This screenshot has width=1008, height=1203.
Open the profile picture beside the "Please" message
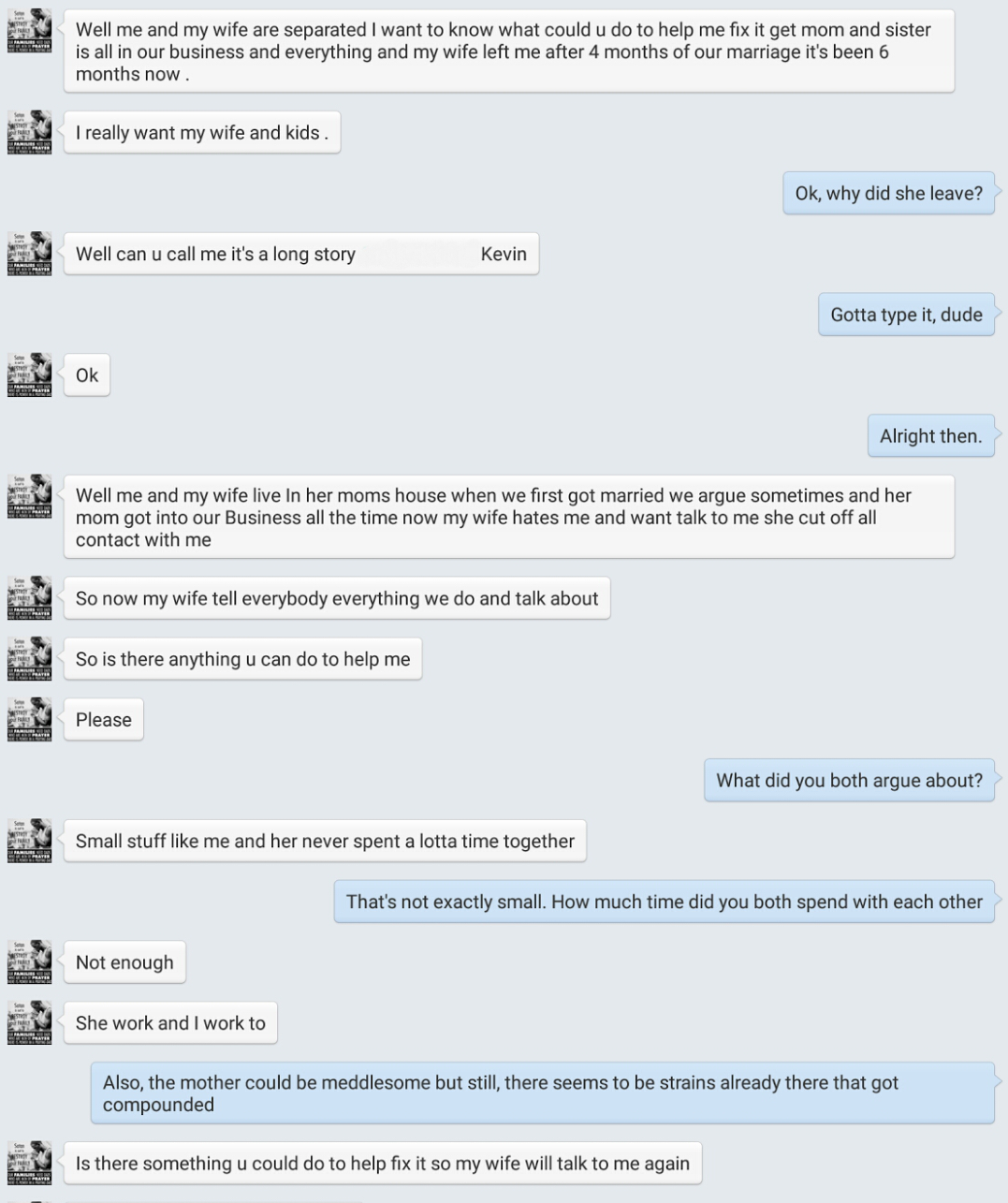(30, 719)
